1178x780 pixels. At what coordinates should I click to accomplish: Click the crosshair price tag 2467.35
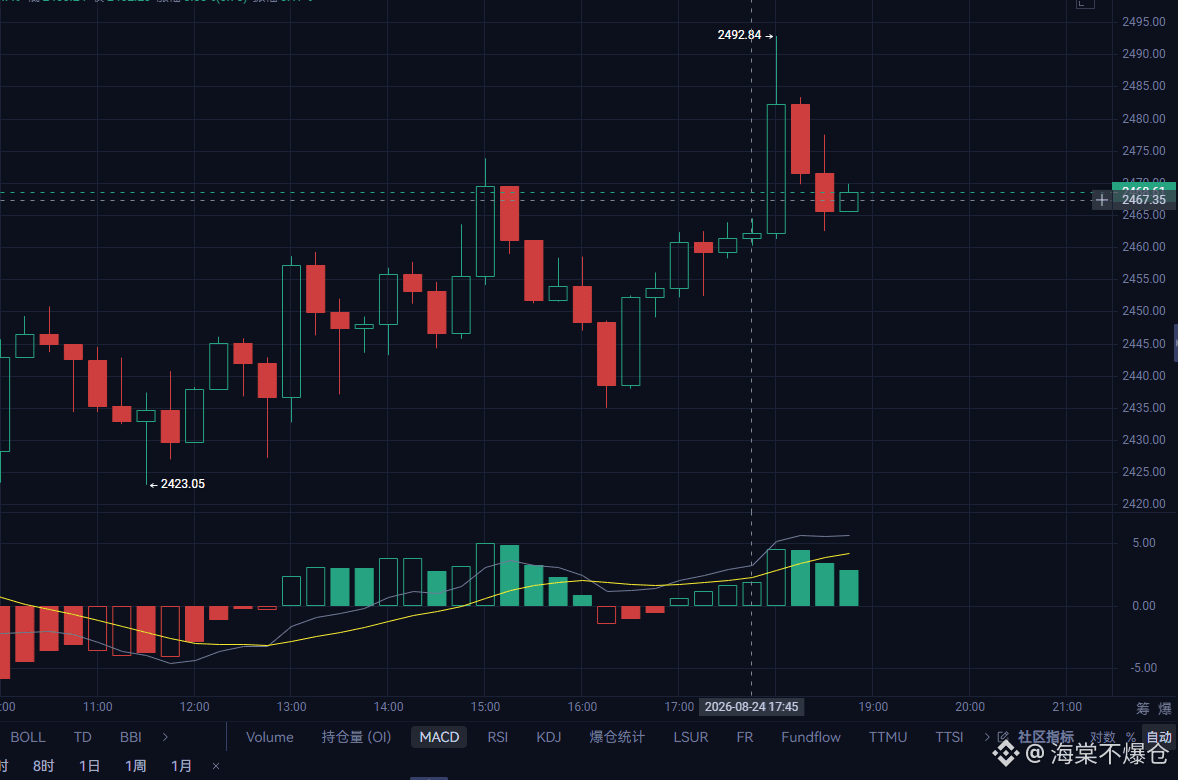(x=1143, y=200)
